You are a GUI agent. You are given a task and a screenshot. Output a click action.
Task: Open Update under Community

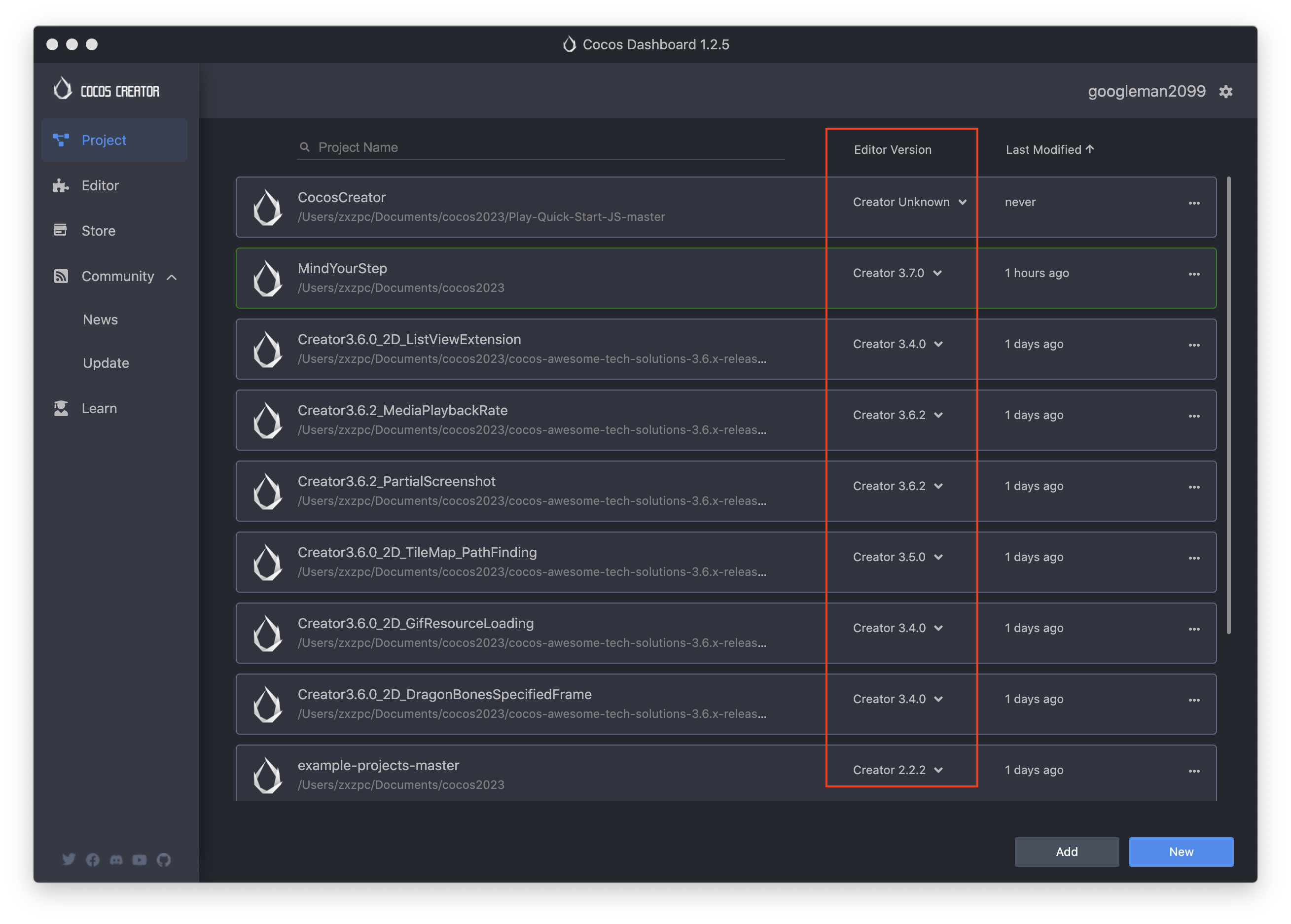(106, 363)
